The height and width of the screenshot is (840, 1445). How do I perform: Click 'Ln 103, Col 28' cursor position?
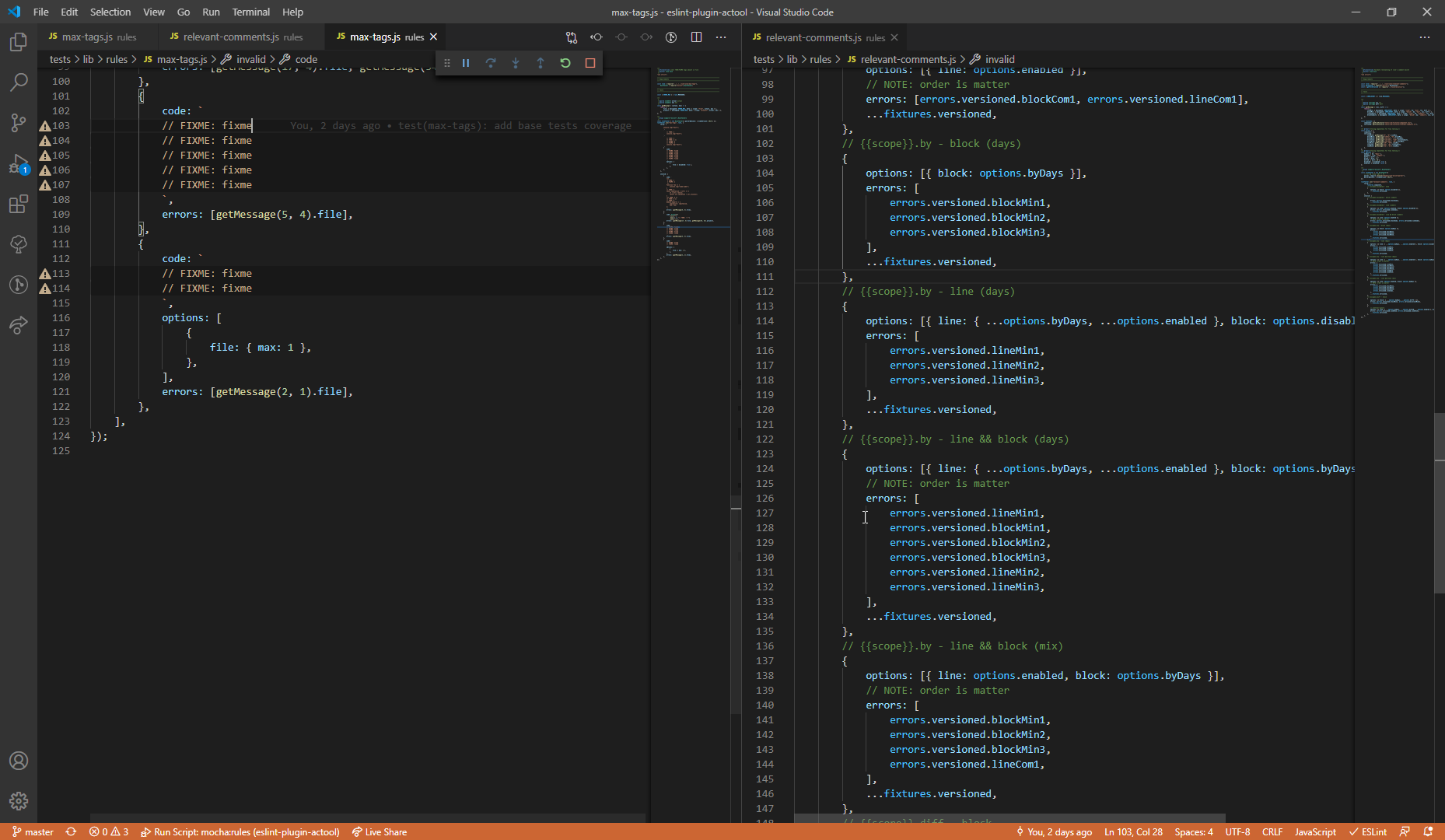point(1133,831)
